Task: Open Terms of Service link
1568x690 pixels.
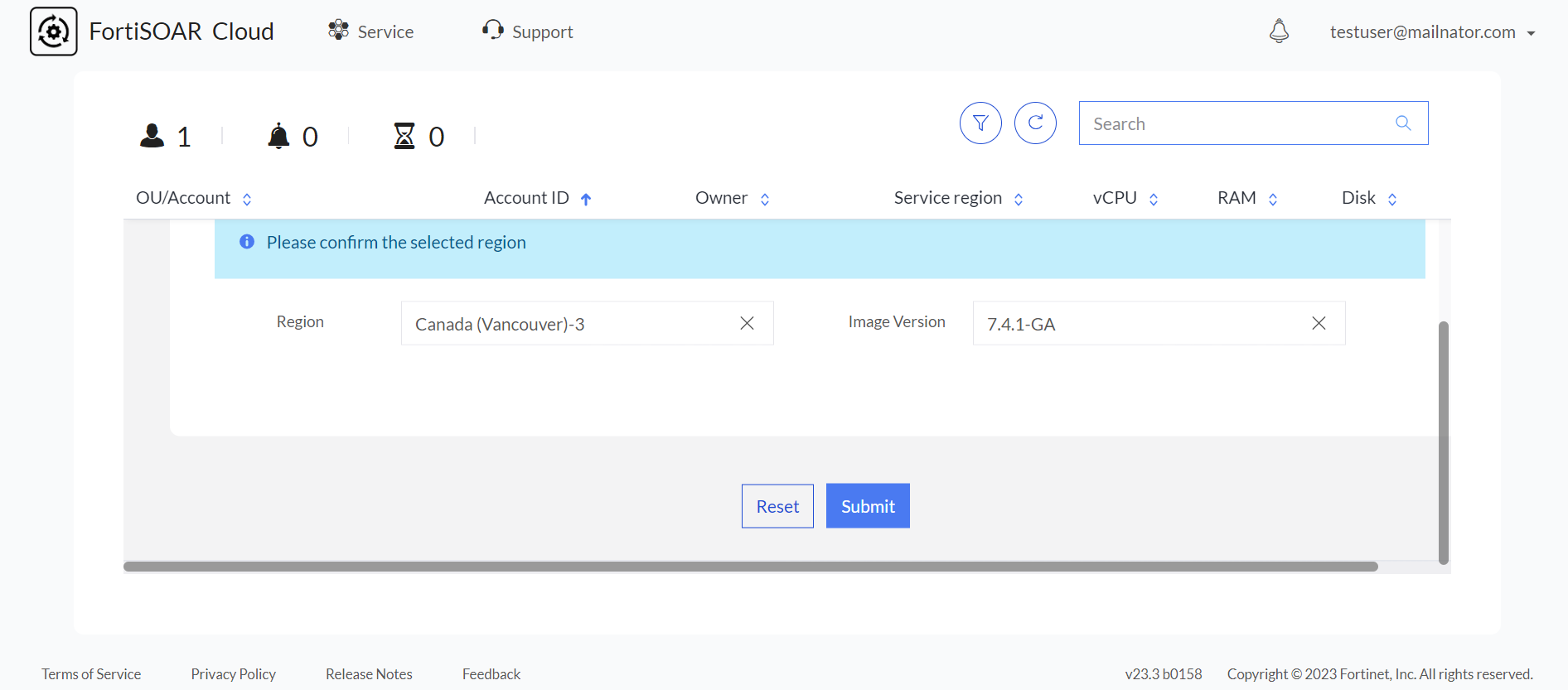Action: pyautogui.click(x=91, y=674)
